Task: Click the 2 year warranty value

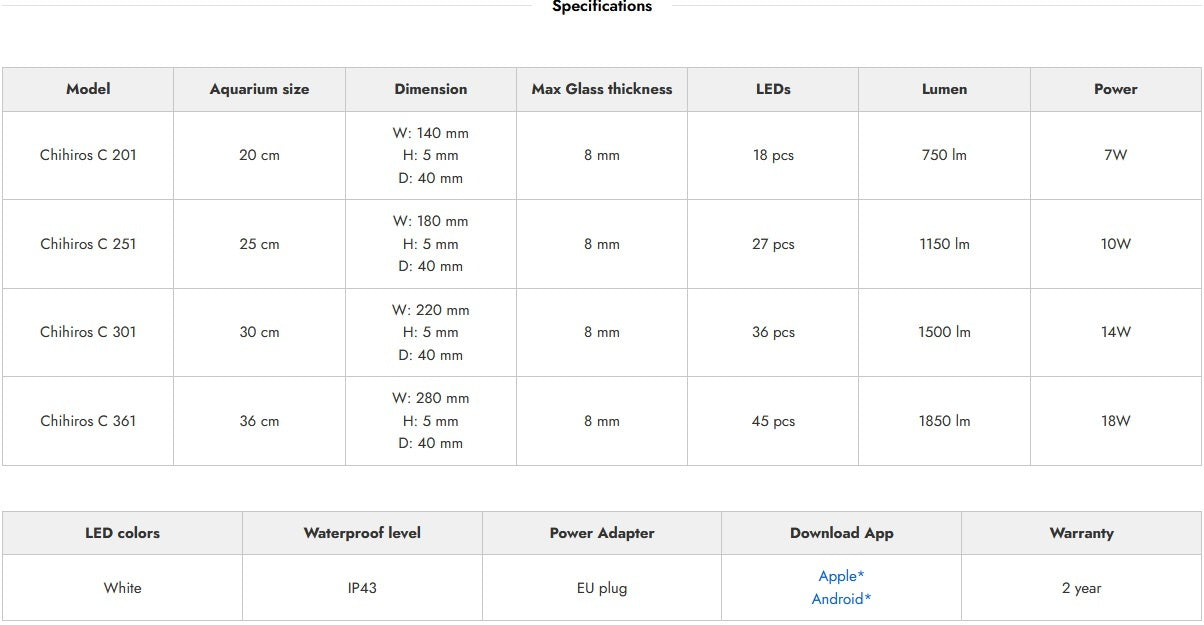Action: pyautogui.click(x=1081, y=588)
